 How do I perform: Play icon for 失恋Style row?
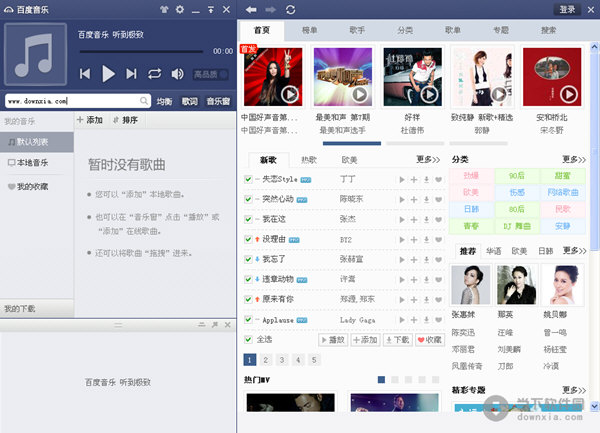(x=402, y=179)
